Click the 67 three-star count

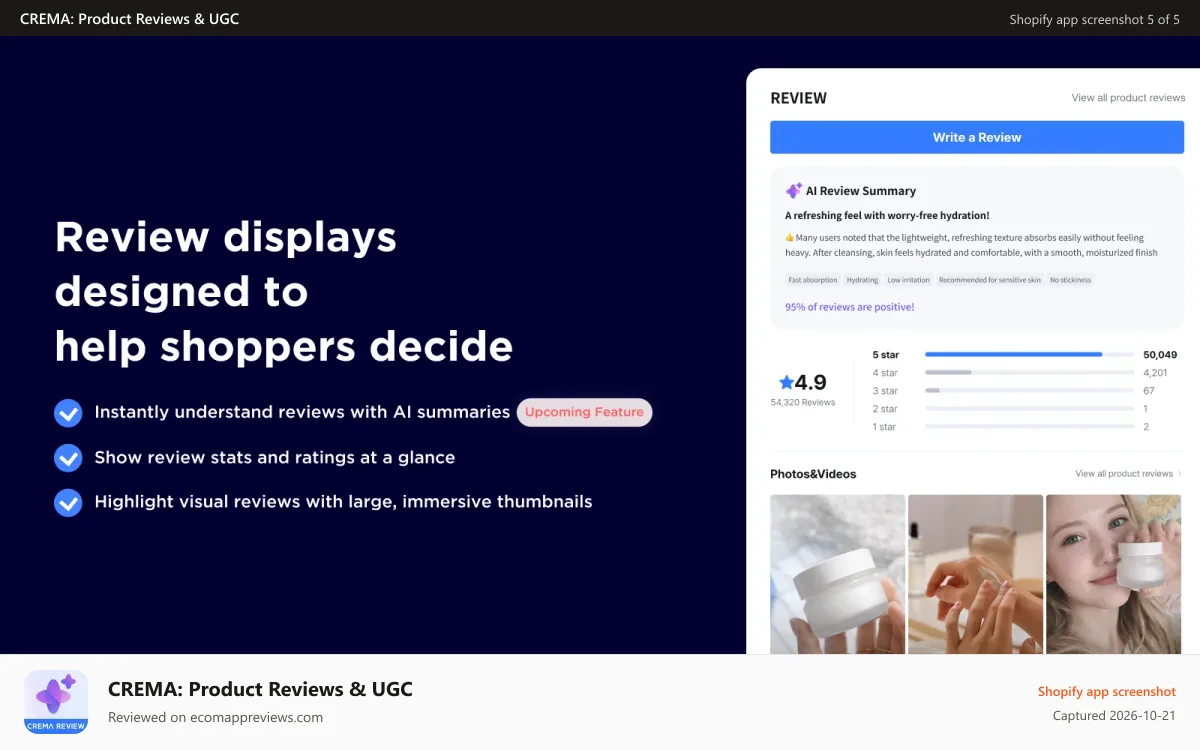(x=1149, y=391)
